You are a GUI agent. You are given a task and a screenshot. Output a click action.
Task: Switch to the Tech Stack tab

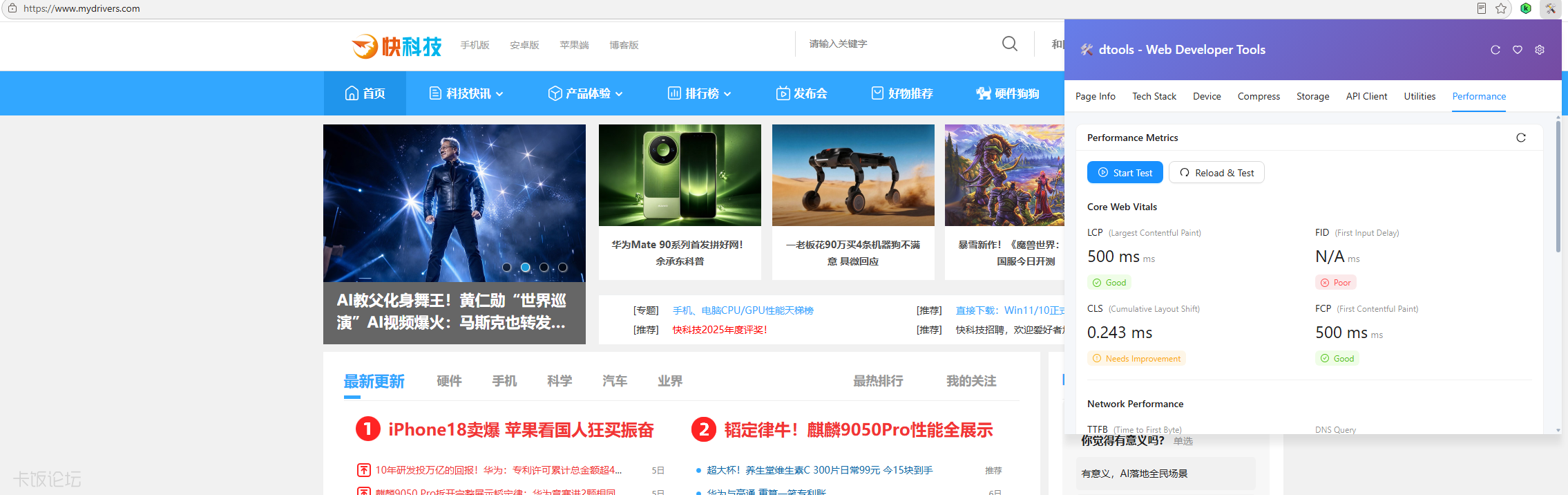click(1154, 96)
